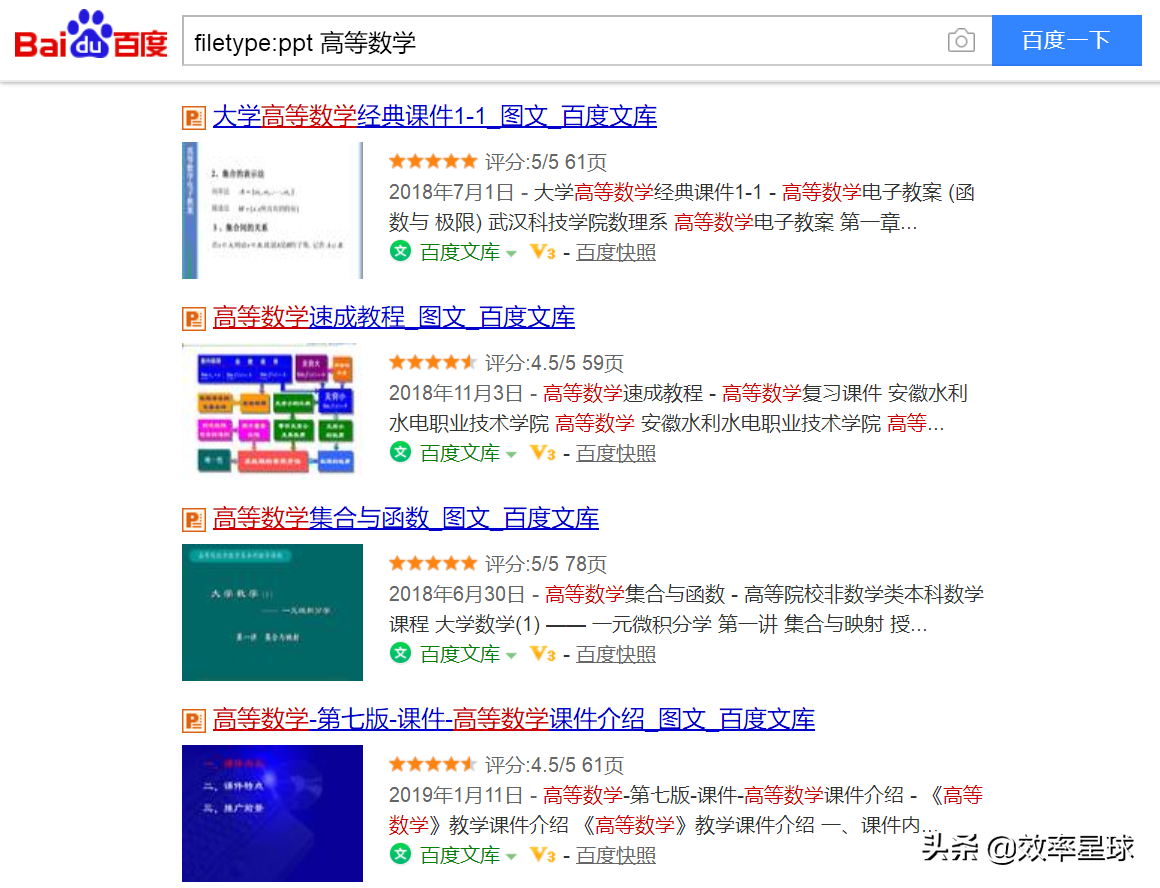This screenshot has height=888, width=1160.
Task: Click the Baidu logo
Action: pos(91,35)
